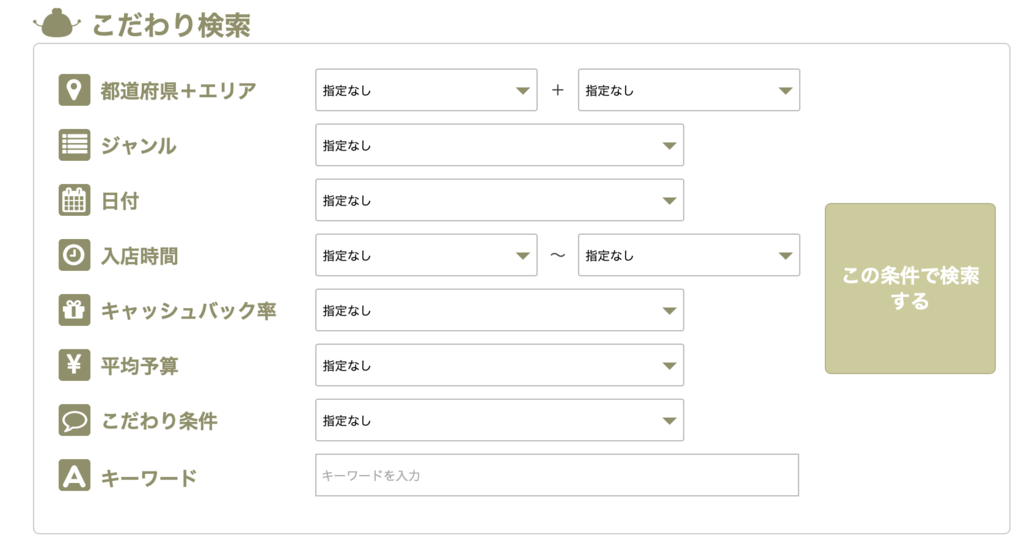1024x549 pixels.
Task: Click the clock icon beside 入店時間
Action: [74, 255]
